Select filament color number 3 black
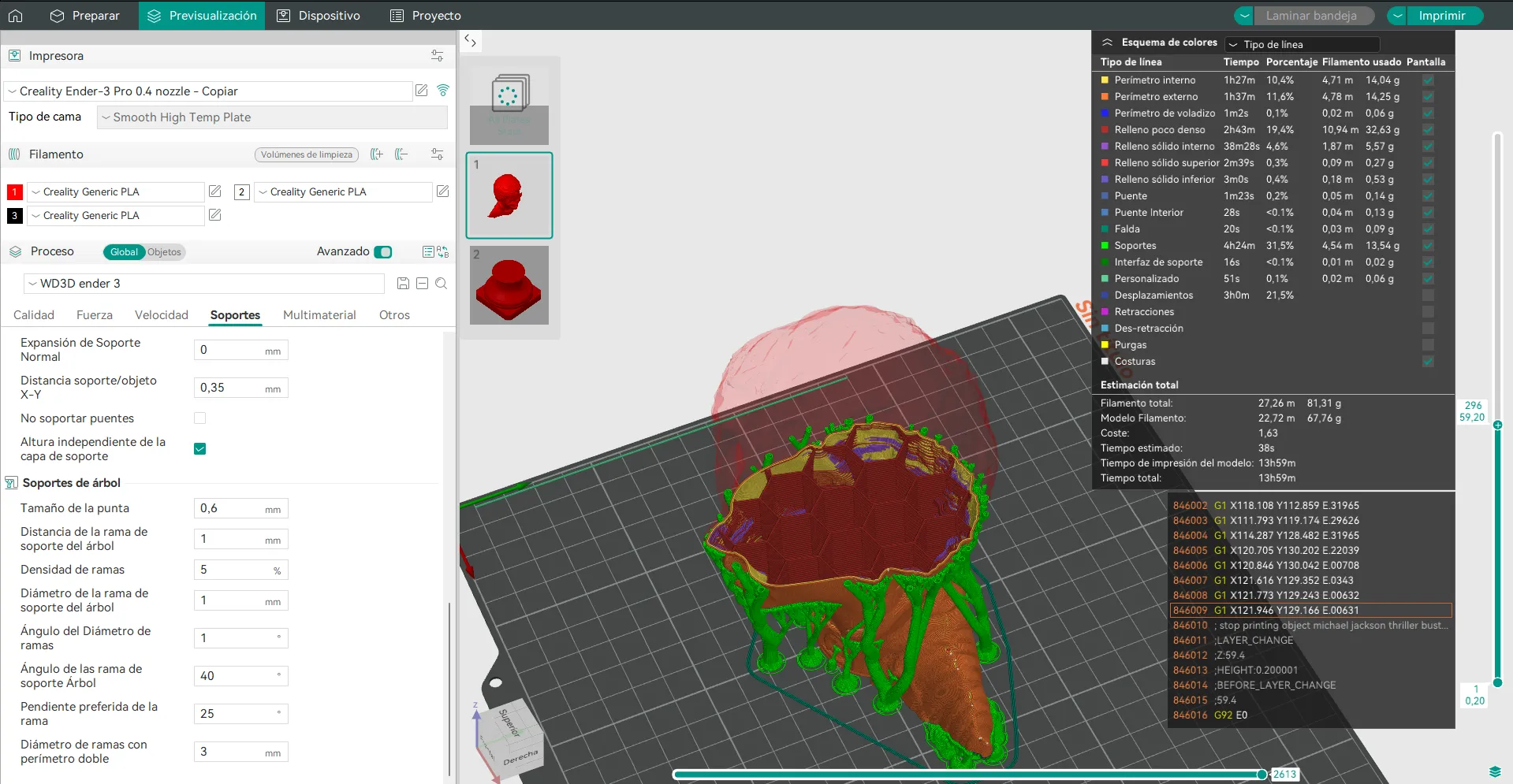This screenshot has width=1513, height=784. click(14, 215)
